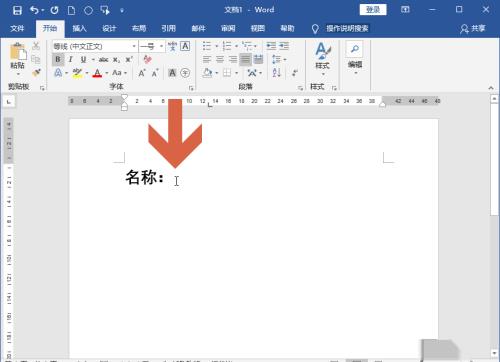Viewport: 500px width, 362px height.
Task: Click the Sort A-Z icon
Action: [277, 73]
